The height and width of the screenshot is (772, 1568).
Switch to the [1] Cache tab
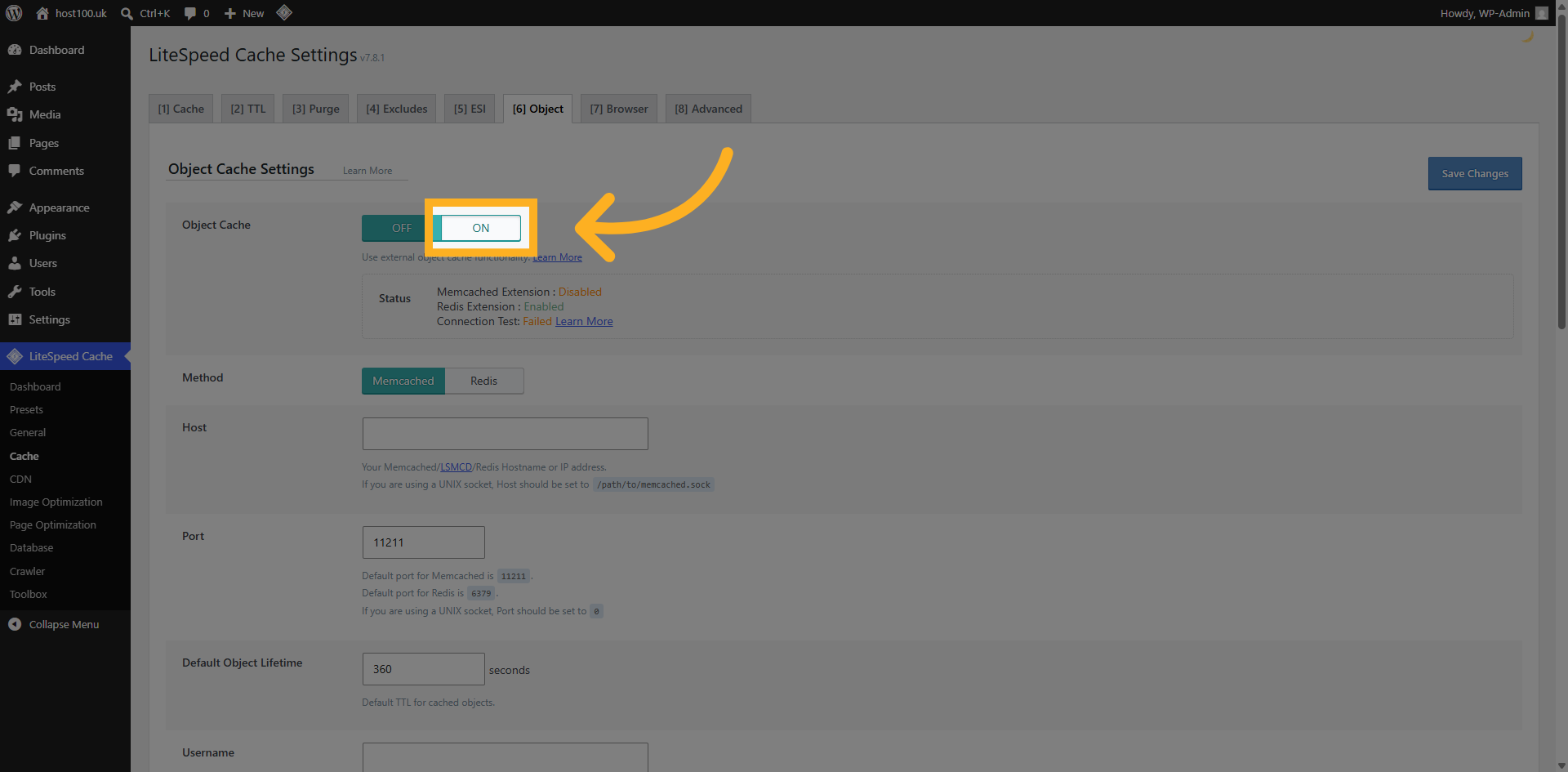click(x=181, y=109)
